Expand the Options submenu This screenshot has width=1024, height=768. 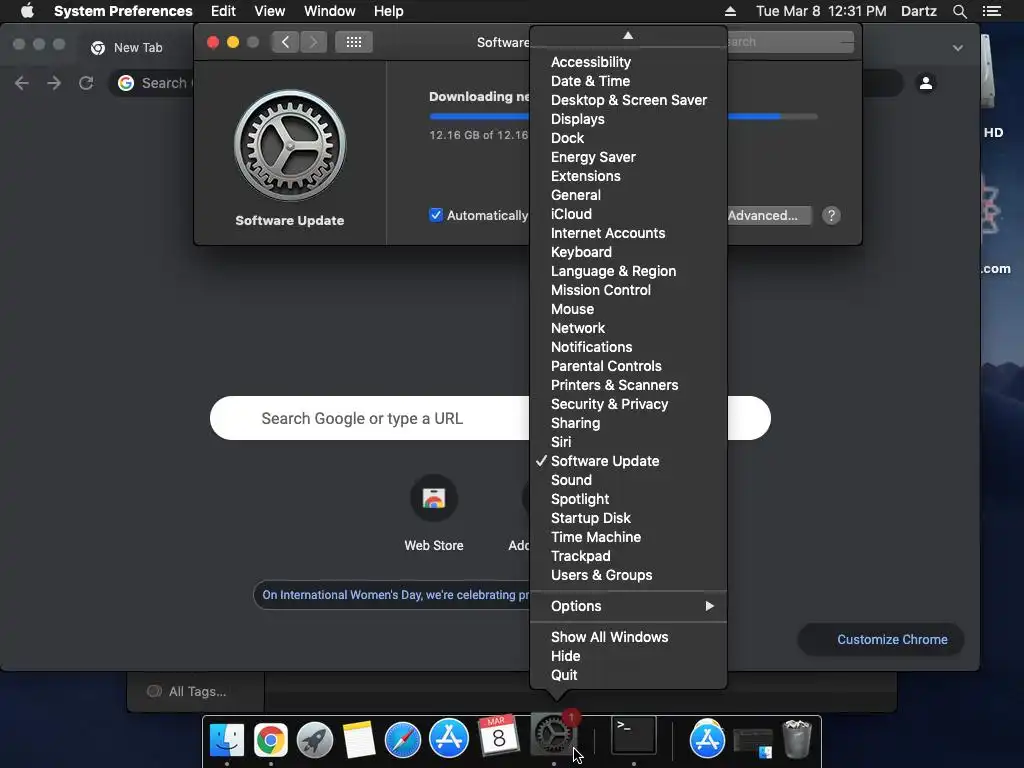tap(628, 606)
